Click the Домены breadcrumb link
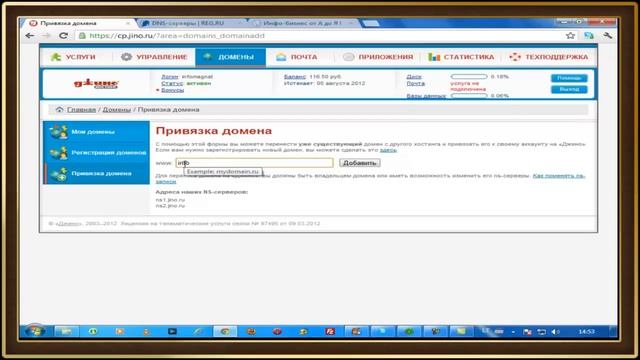Screen dimensions: 640x360 click(117, 109)
